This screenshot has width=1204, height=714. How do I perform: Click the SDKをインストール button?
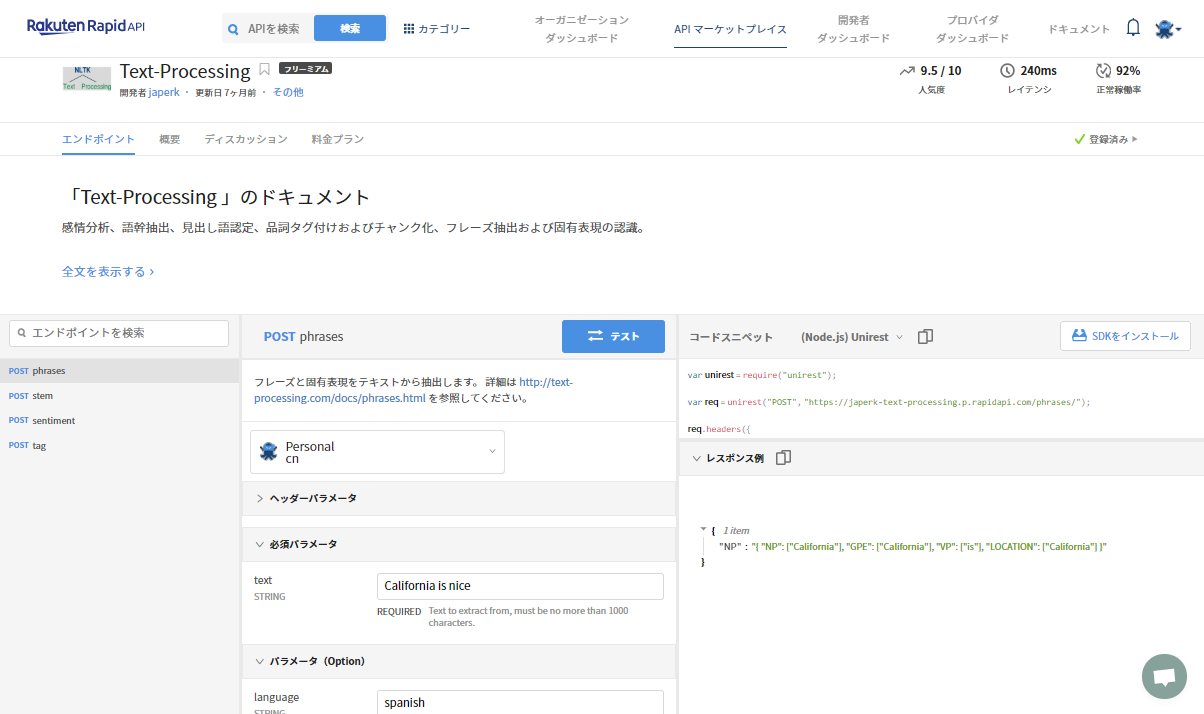click(x=1125, y=336)
